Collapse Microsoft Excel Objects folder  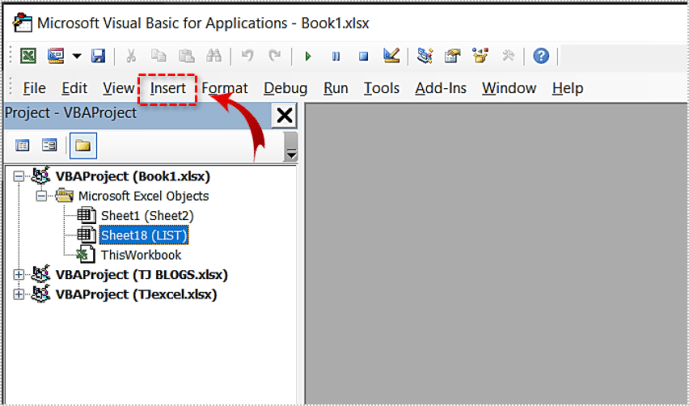click(41, 196)
